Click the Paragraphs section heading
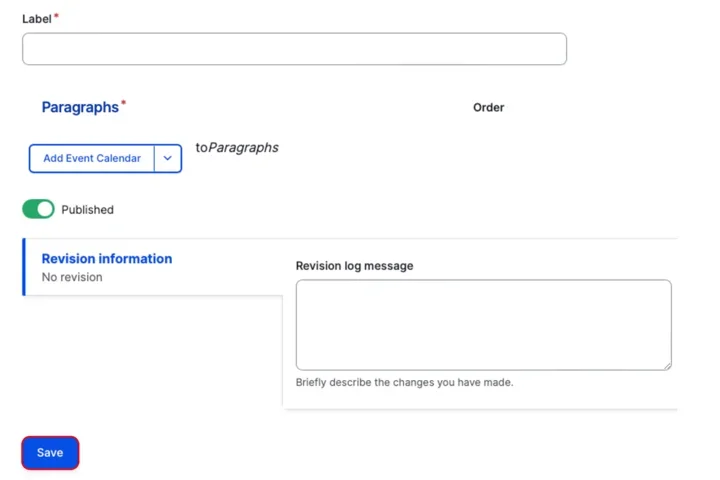 click(x=80, y=107)
